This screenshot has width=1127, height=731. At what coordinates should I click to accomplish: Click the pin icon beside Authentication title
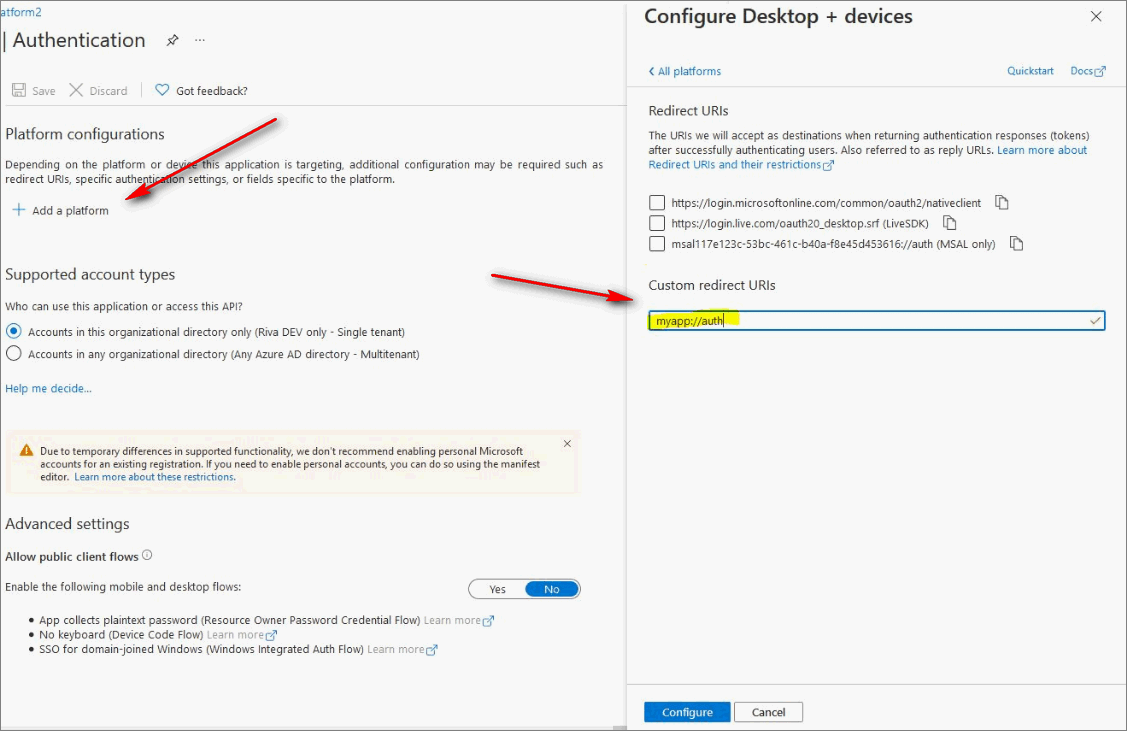click(172, 40)
